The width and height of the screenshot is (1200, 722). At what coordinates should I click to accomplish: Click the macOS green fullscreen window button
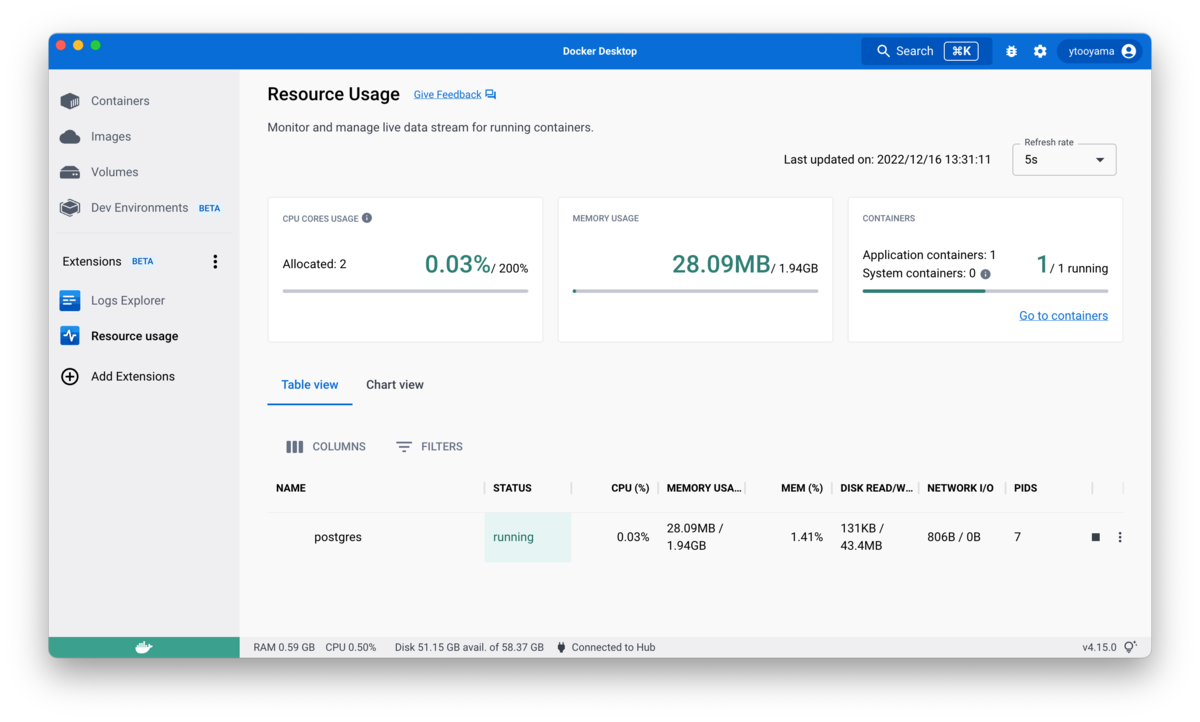coord(96,45)
